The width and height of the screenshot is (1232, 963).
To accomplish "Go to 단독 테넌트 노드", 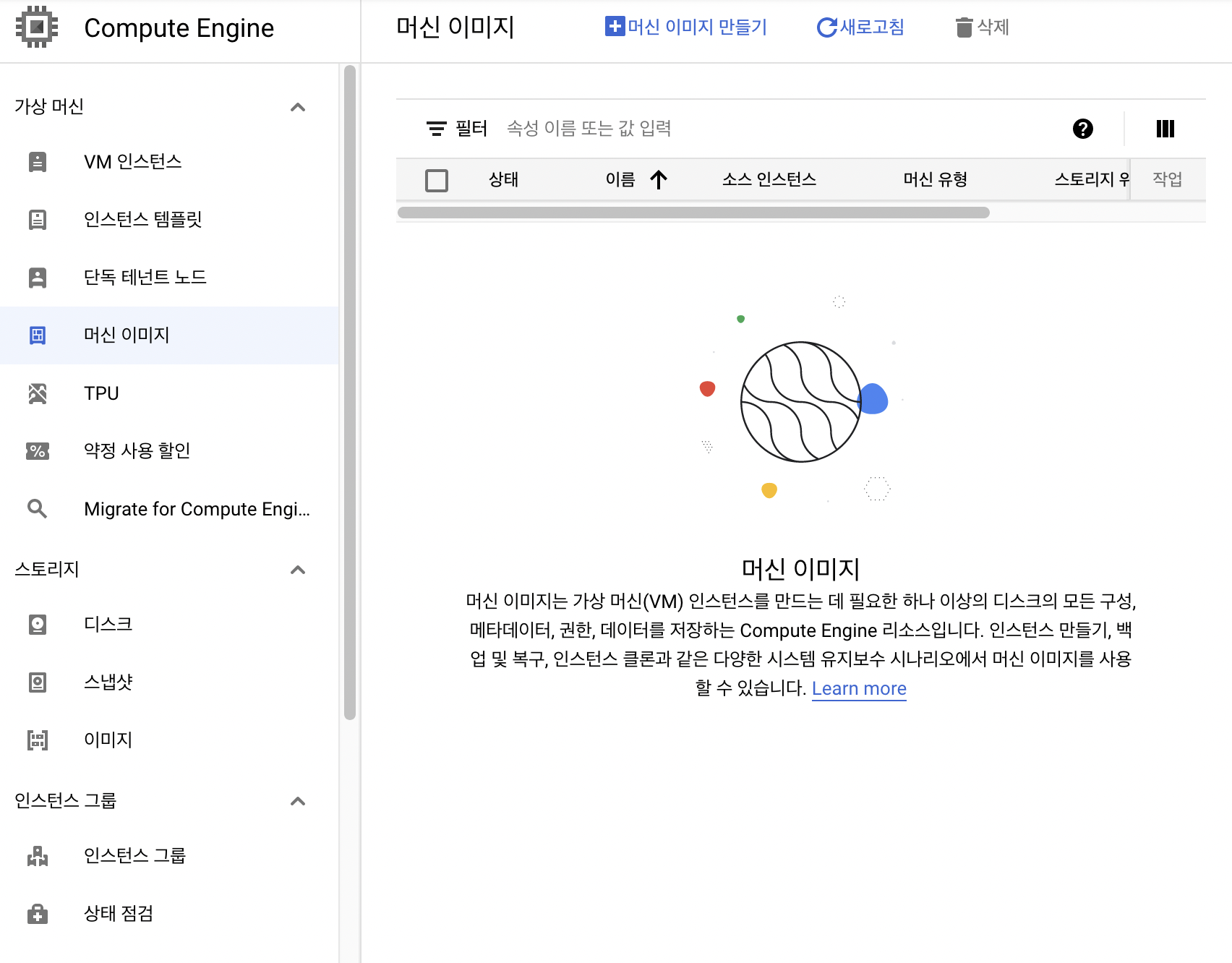I will pos(169,278).
